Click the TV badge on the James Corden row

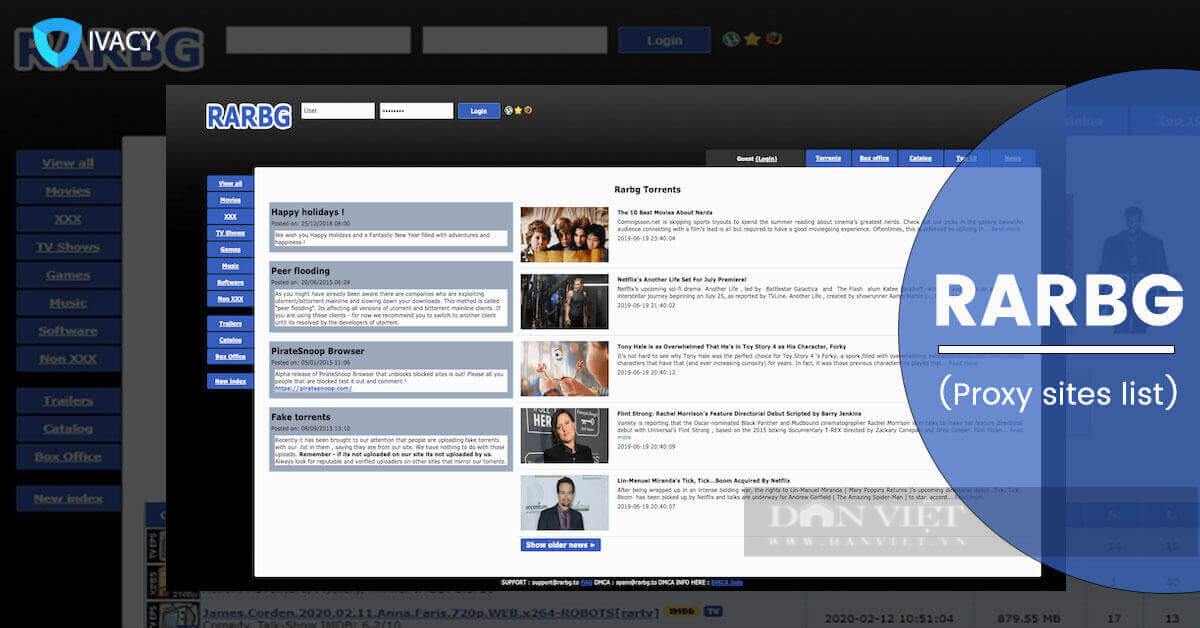[x=713, y=610]
